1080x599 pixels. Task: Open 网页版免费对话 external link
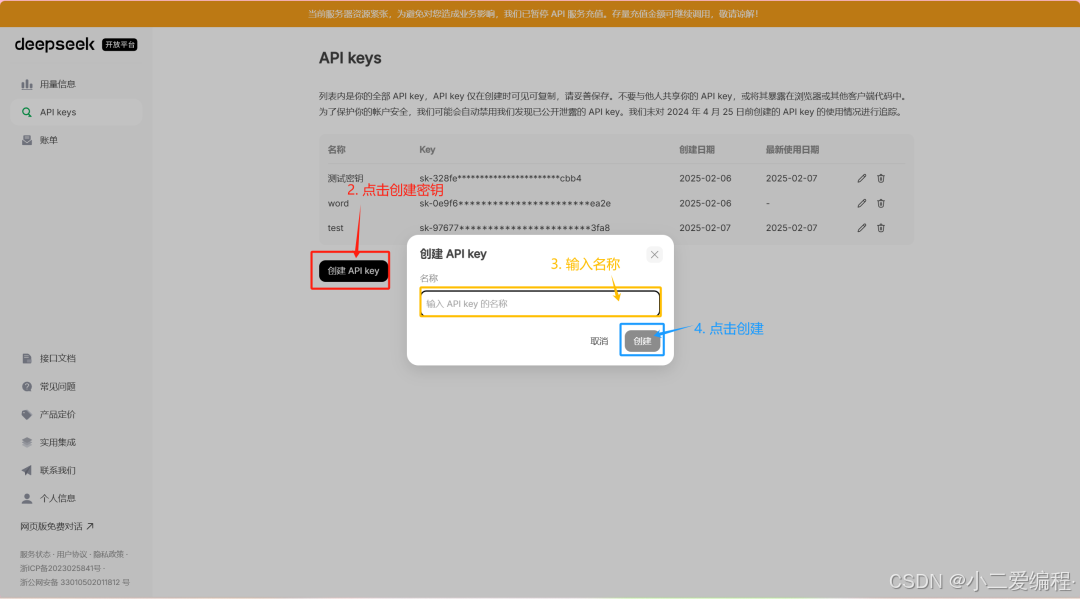tap(56, 526)
